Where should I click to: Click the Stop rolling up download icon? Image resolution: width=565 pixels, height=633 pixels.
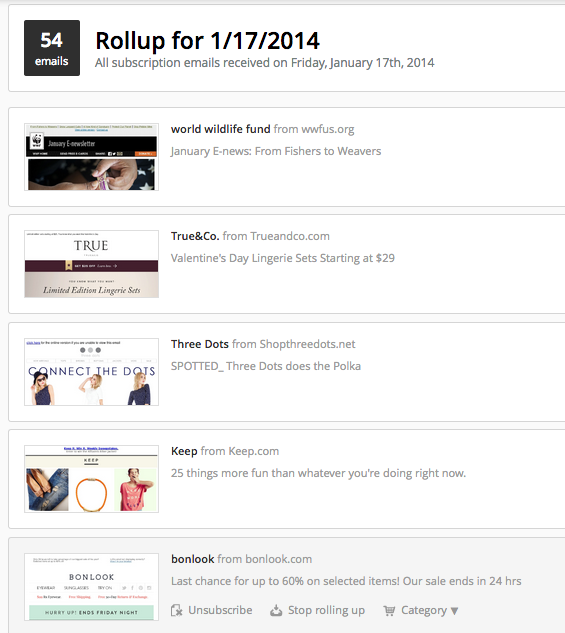(276, 610)
